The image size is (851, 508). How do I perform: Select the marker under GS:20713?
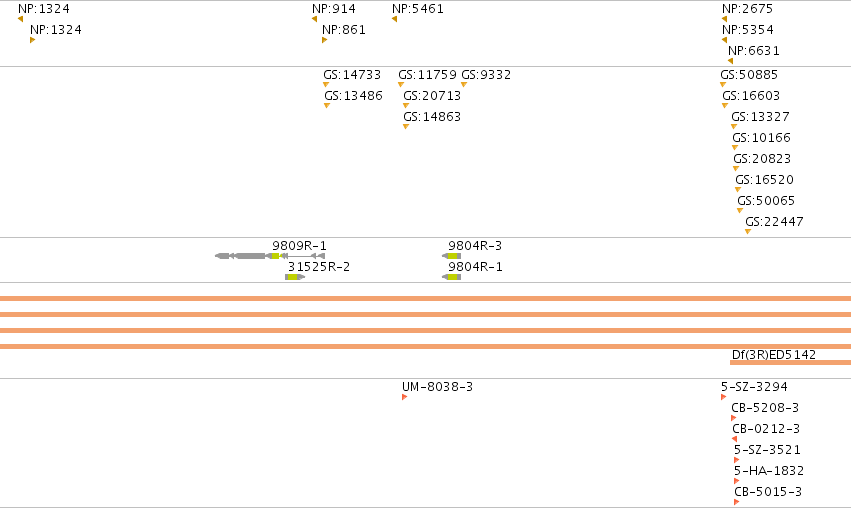[406, 106]
